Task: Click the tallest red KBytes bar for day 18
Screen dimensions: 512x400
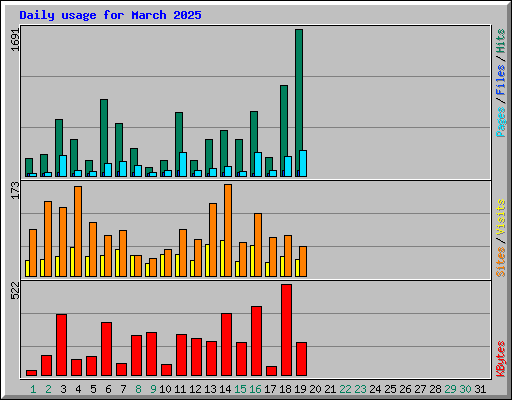Action: pos(286,330)
